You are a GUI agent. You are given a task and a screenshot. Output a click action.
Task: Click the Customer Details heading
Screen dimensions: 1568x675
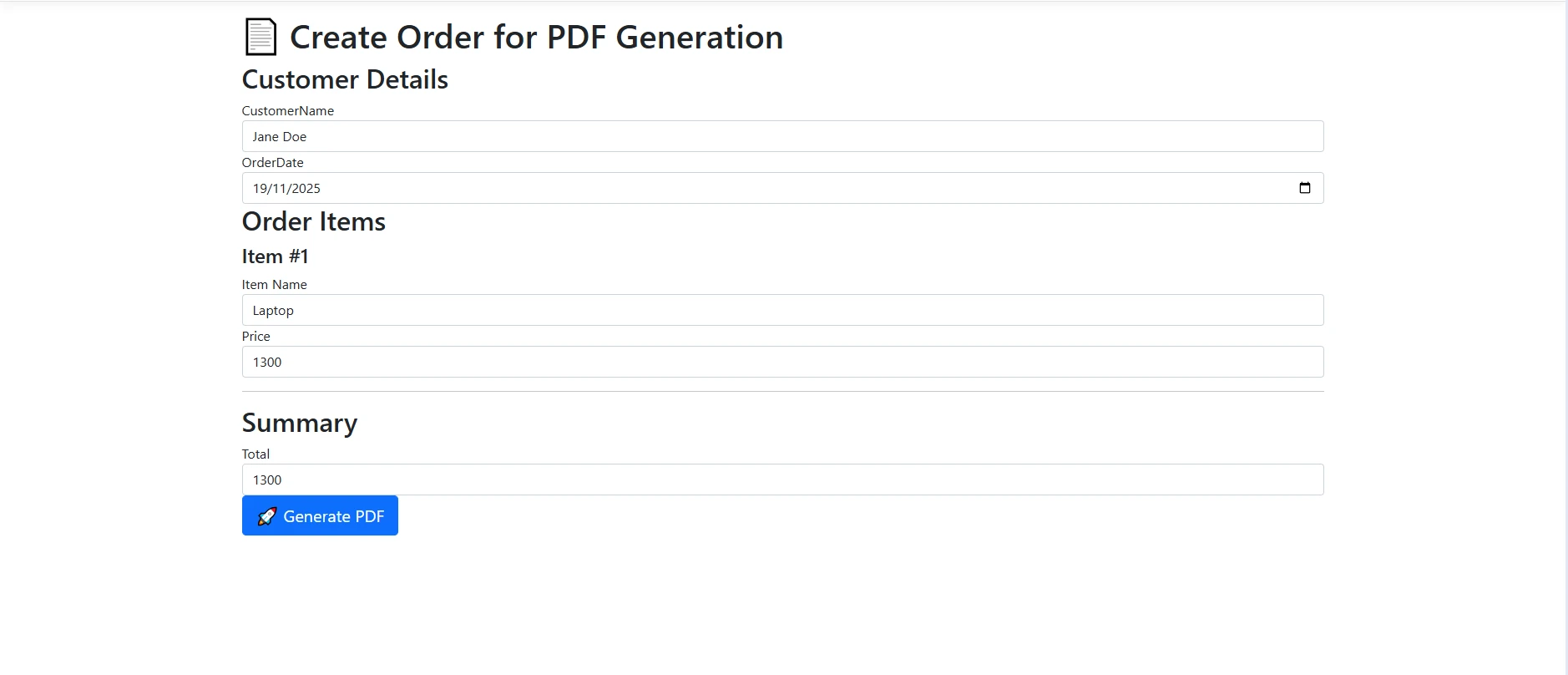pyautogui.click(x=345, y=79)
